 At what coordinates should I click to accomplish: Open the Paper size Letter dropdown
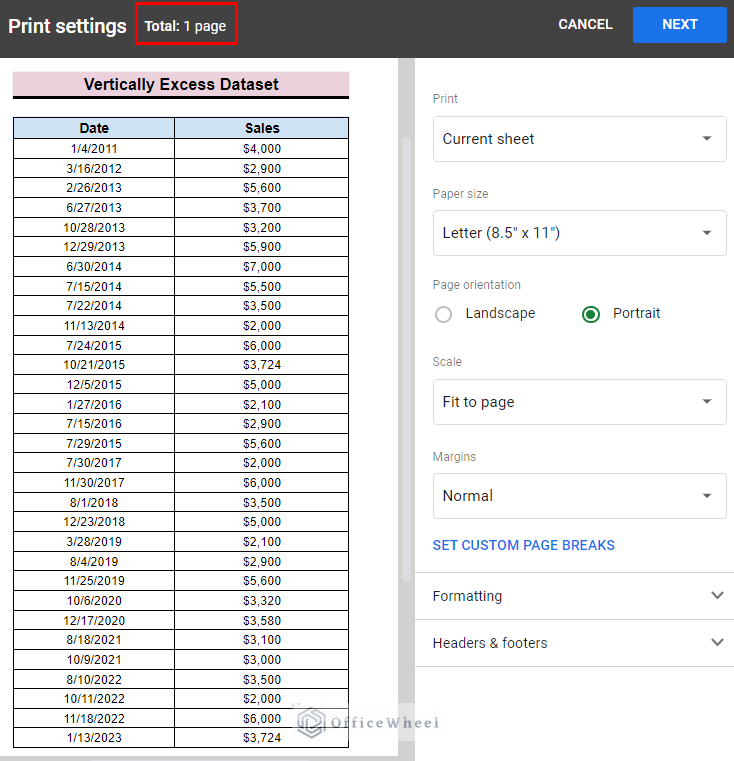tap(579, 233)
